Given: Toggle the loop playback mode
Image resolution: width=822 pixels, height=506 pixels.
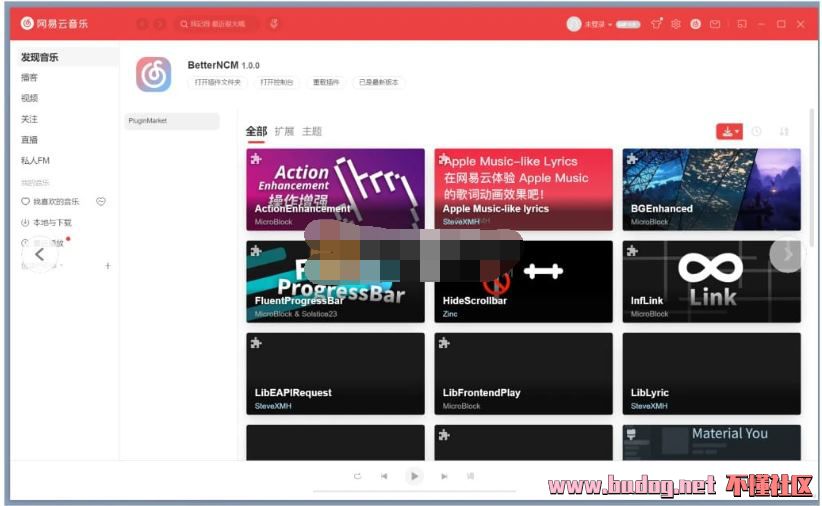Looking at the screenshot, I should pyautogui.click(x=357, y=476).
